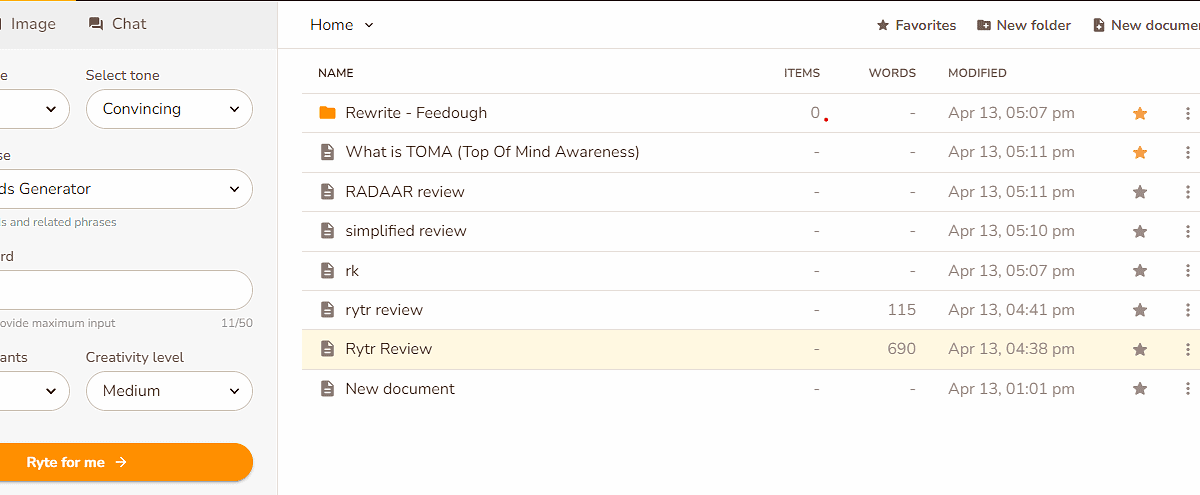Open options menu for Rytr Review row
This screenshot has height=495, width=1200.
(x=1187, y=349)
